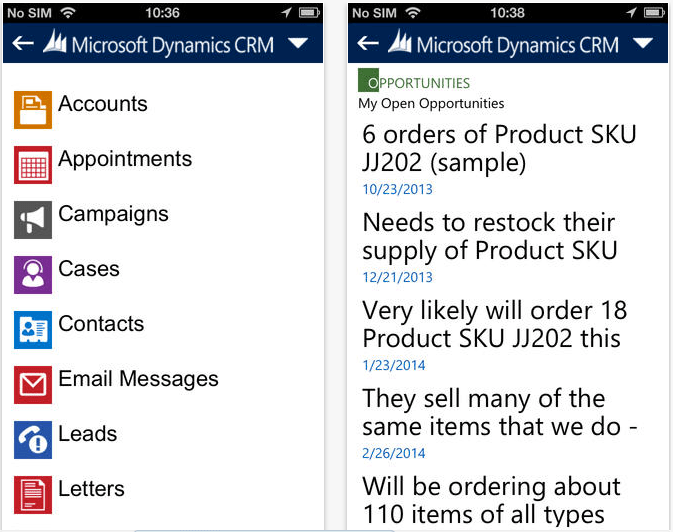Select the Appointments menu entry

coord(125,159)
